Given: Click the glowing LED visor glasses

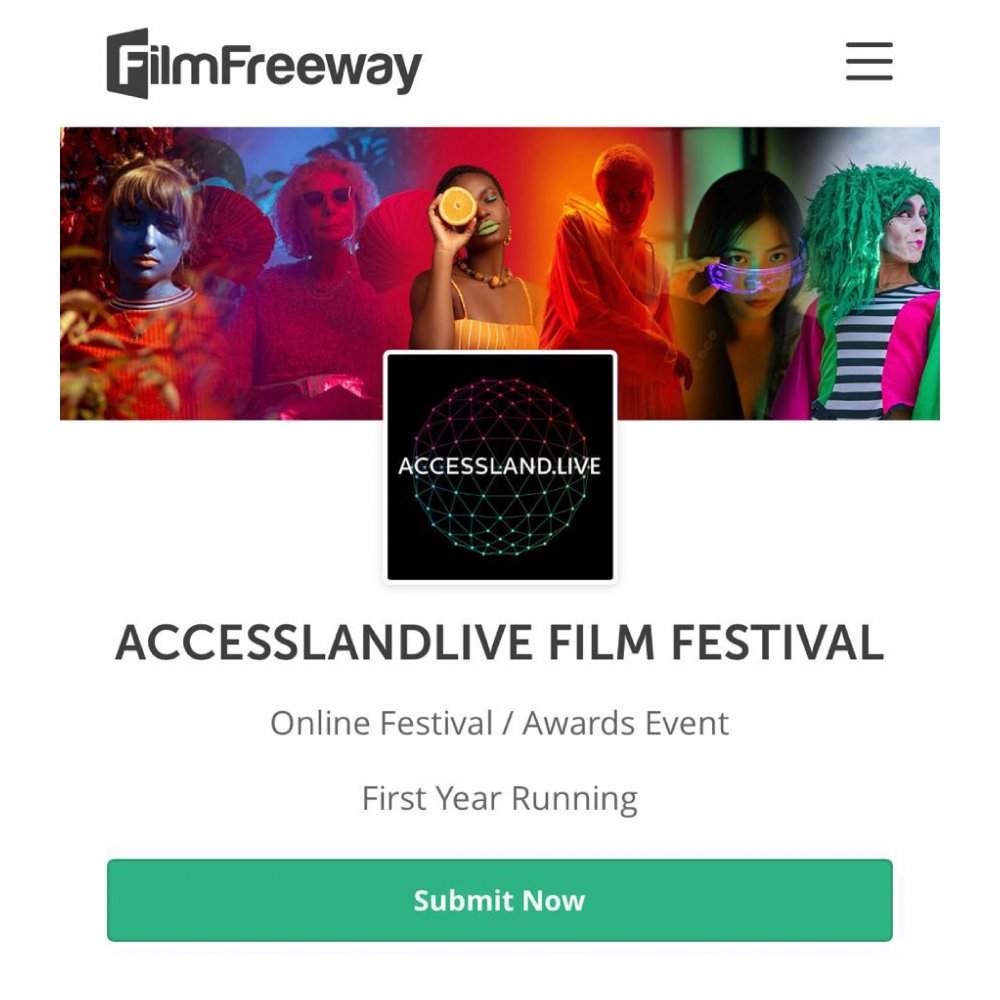Looking at the screenshot, I should point(756,276).
